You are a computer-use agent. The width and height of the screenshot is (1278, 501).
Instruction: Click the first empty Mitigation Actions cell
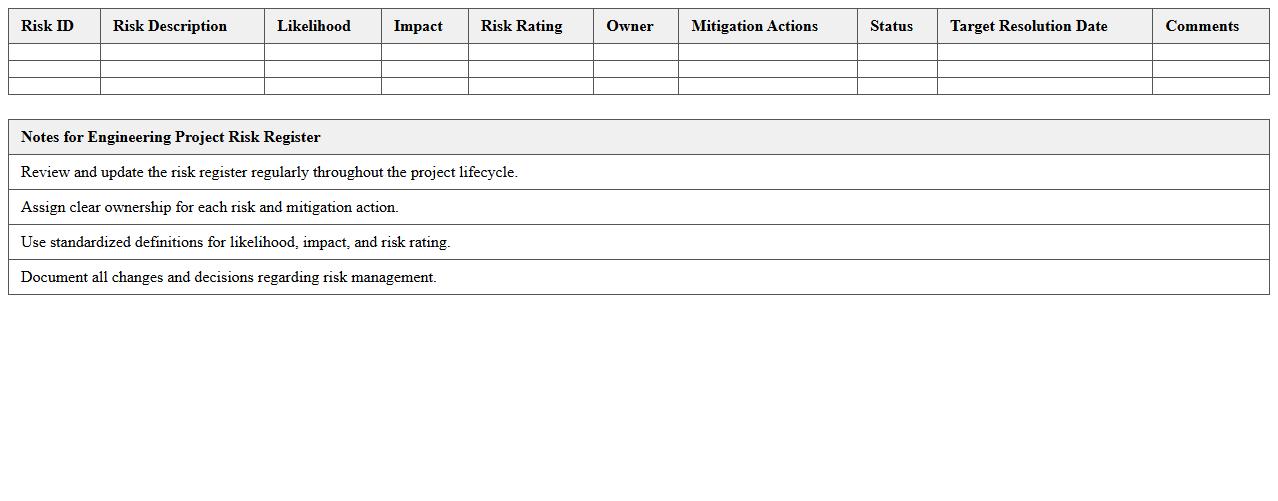point(767,52)
